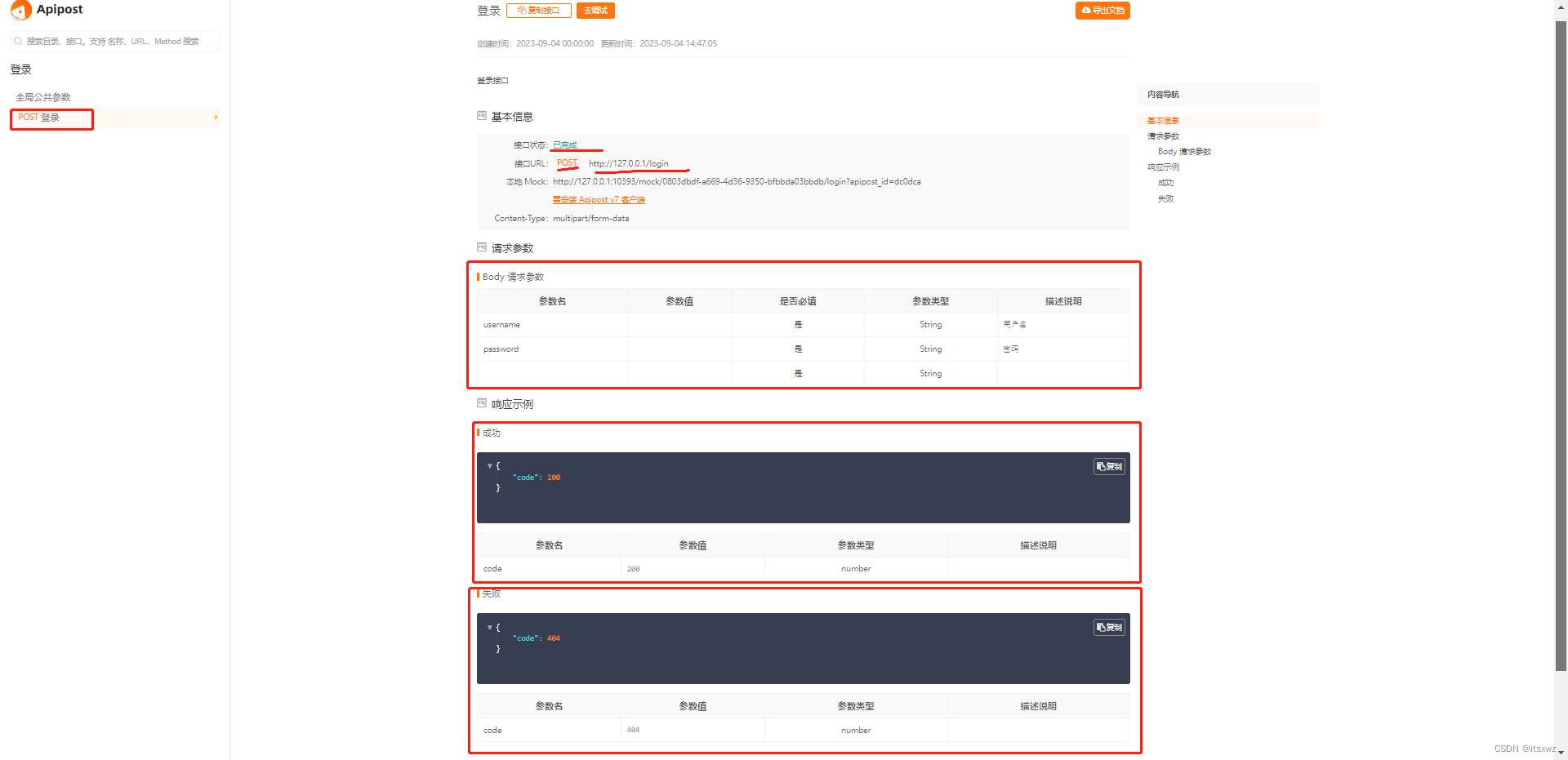
Task: Collapse the JSON triangle in 成功 code block
Action: coord(490,466)
